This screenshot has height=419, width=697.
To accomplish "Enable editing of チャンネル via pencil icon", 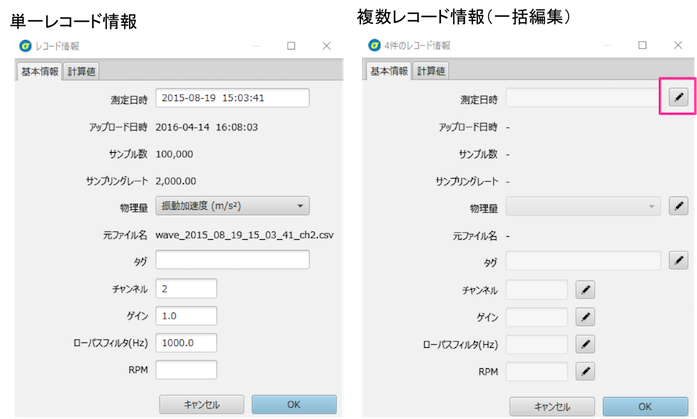I will [586, 290].
